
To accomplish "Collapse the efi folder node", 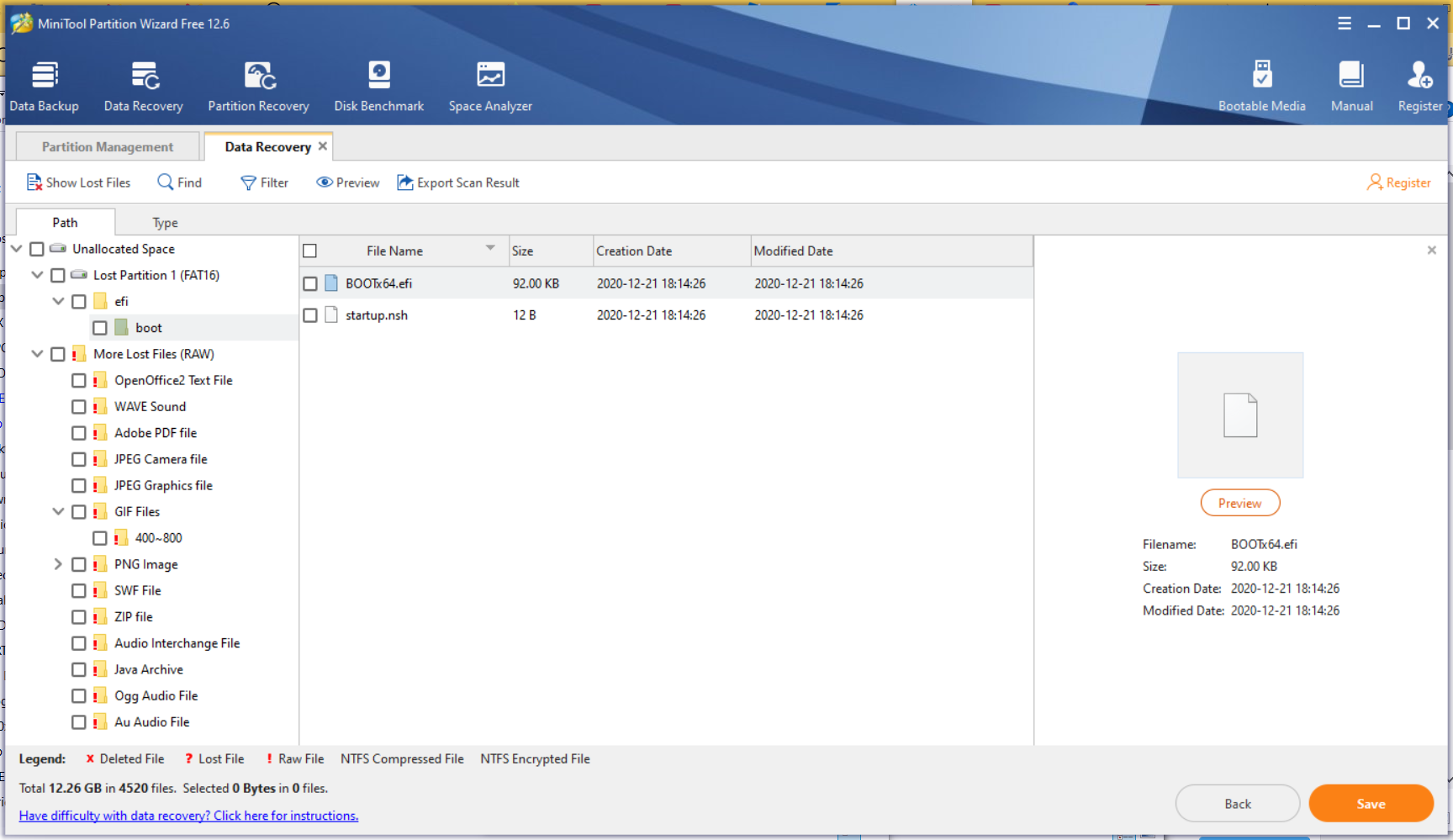I will pyautogui.click(x=58, y=301).
